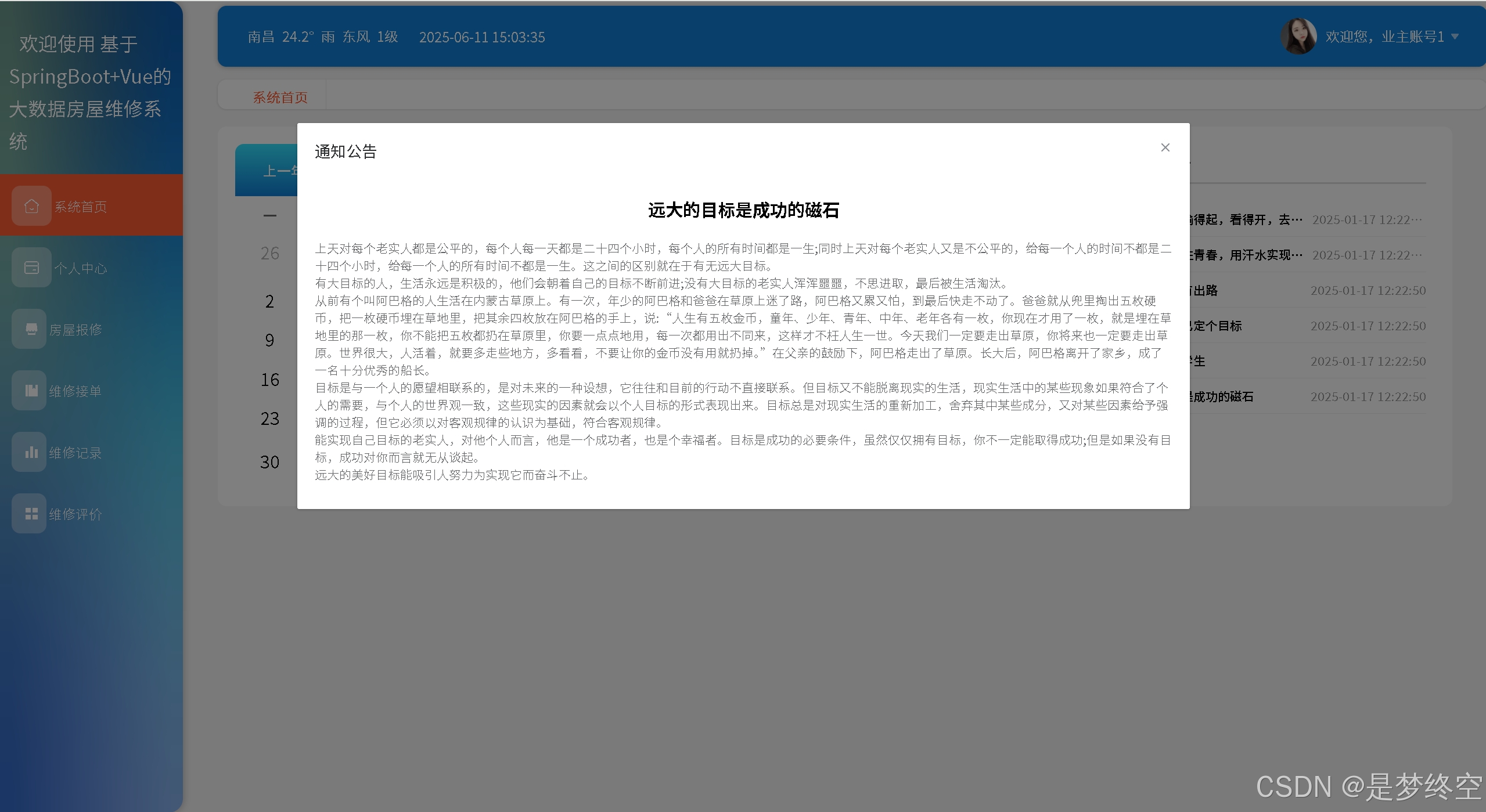Viewport: 1486px width, 812px height.
Task: Close the 通知公告 dialog with X
Action: click(x=1165, y=147)
